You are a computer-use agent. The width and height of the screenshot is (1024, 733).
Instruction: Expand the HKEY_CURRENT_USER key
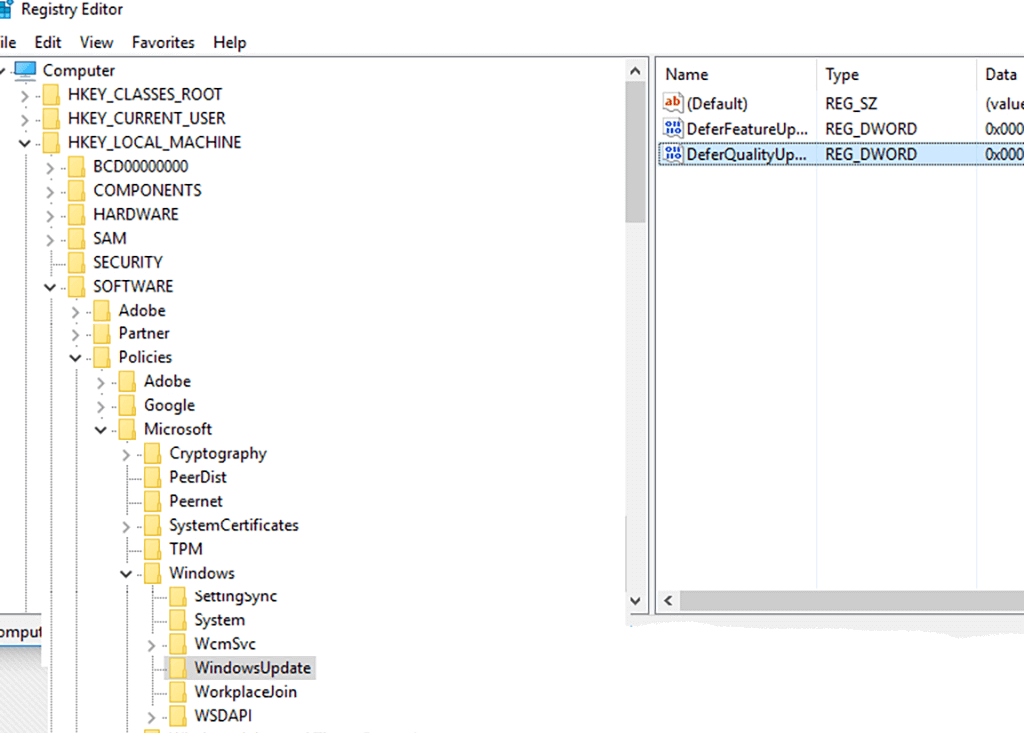pos(24,119)
